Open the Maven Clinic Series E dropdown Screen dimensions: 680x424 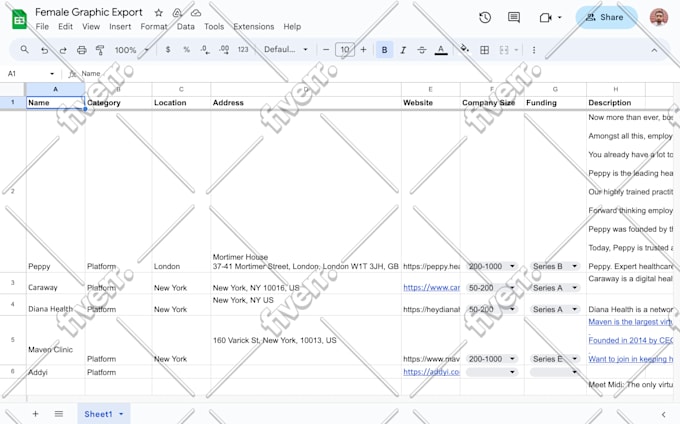pos(555,359)
